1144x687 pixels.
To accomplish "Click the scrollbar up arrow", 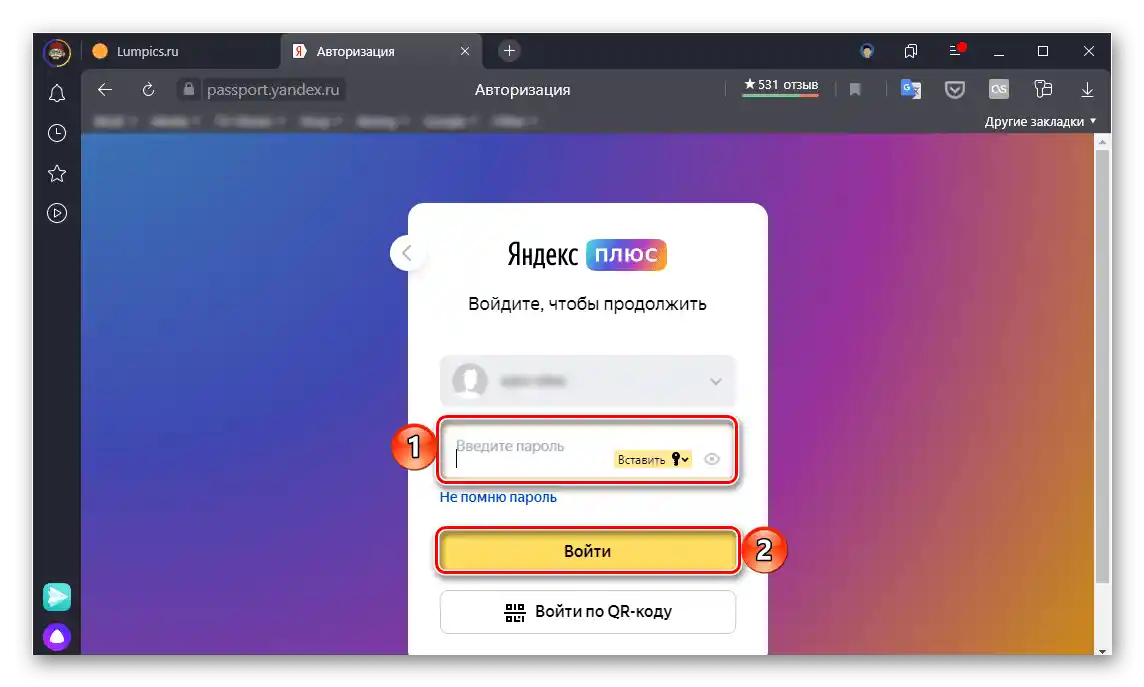I will coord(1103,141).
